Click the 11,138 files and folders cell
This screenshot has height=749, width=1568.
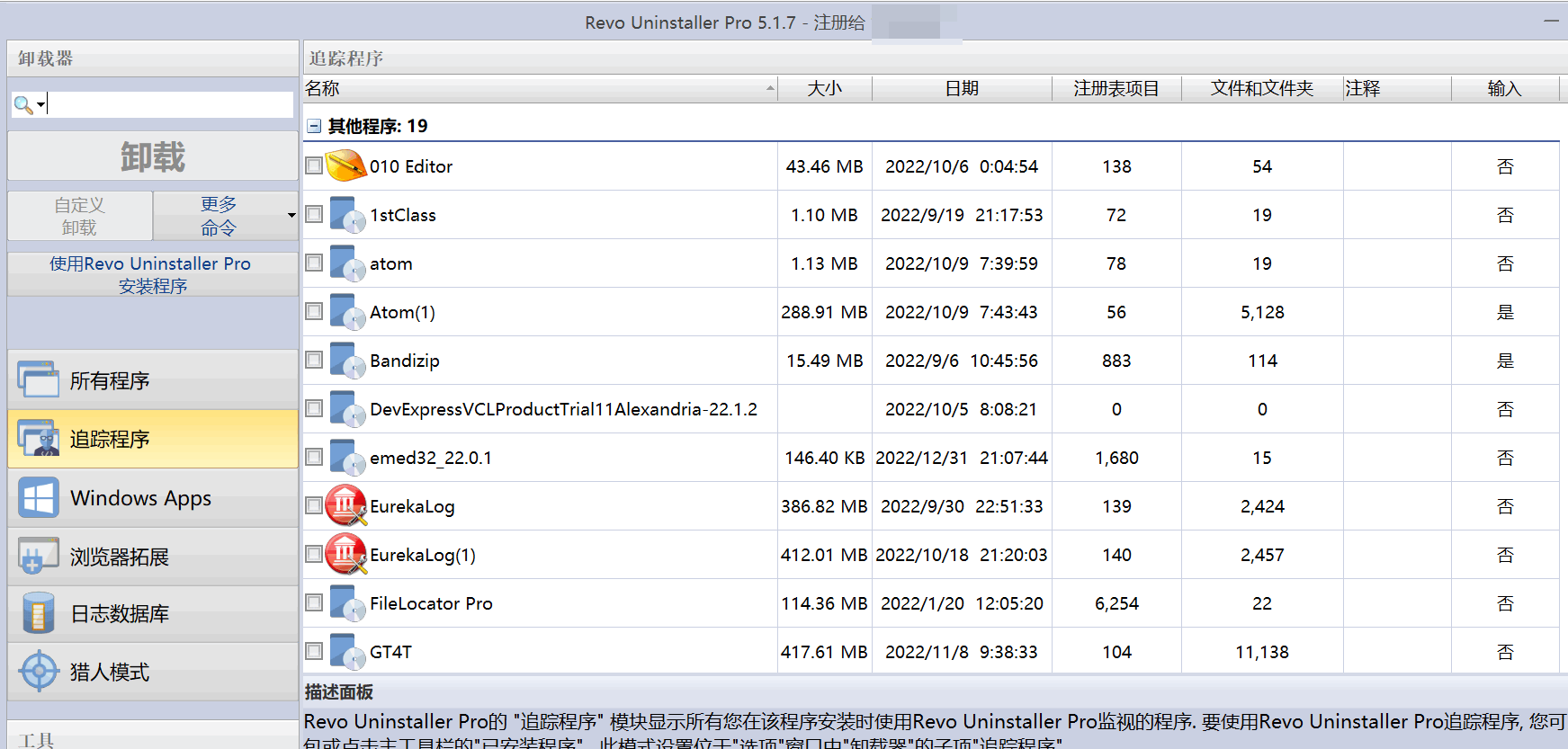tap(1262, 652)
